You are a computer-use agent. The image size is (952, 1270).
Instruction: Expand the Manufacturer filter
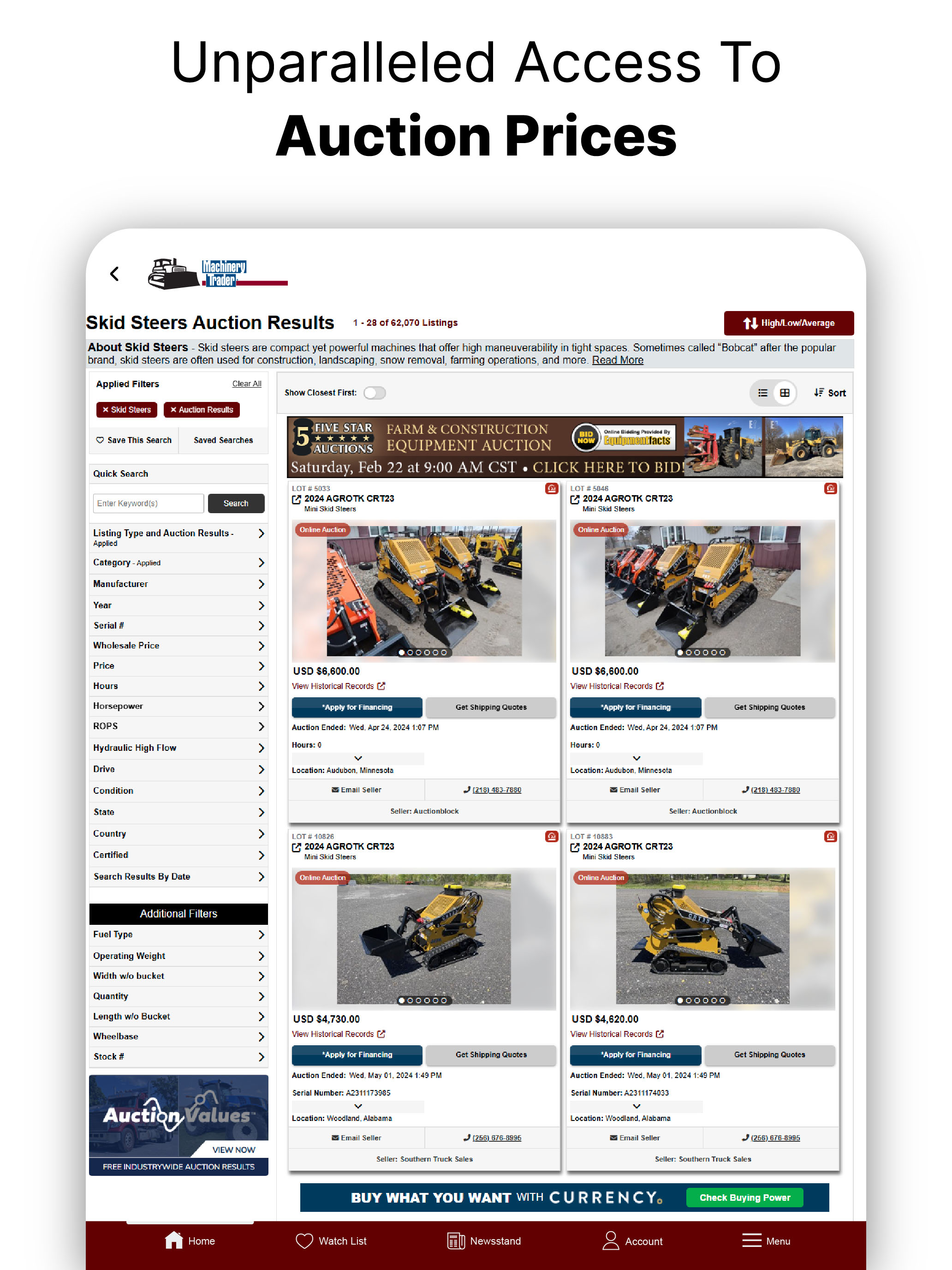click(x=178, y=584)
